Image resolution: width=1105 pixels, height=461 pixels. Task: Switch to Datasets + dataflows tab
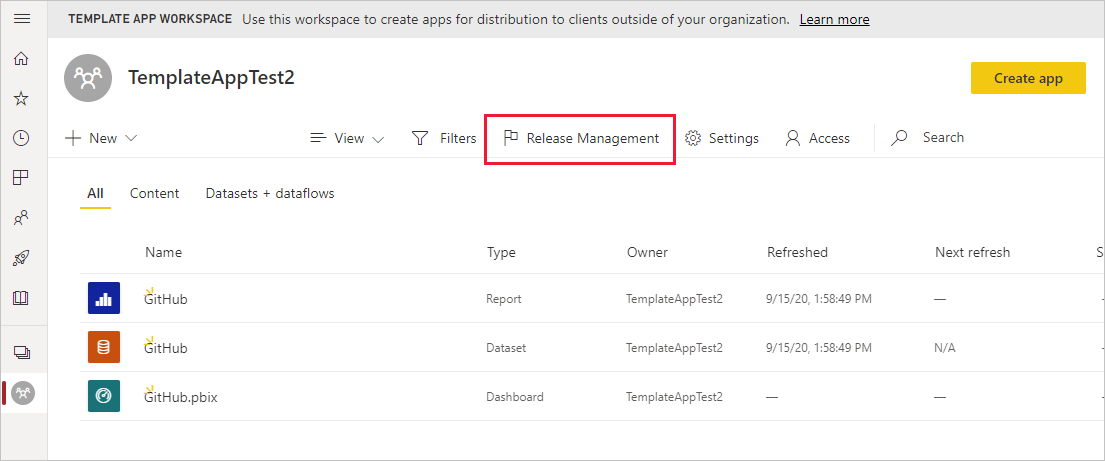click(270, 193)
